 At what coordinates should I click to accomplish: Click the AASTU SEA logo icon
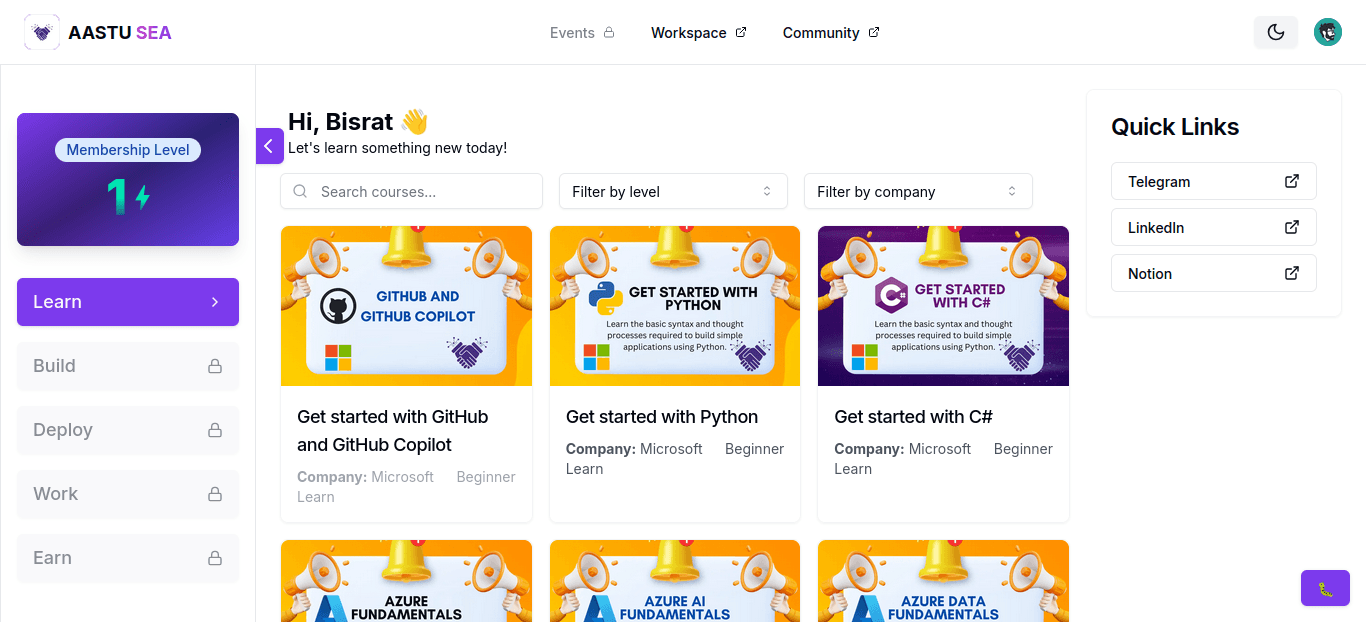(x=42, y=32)
